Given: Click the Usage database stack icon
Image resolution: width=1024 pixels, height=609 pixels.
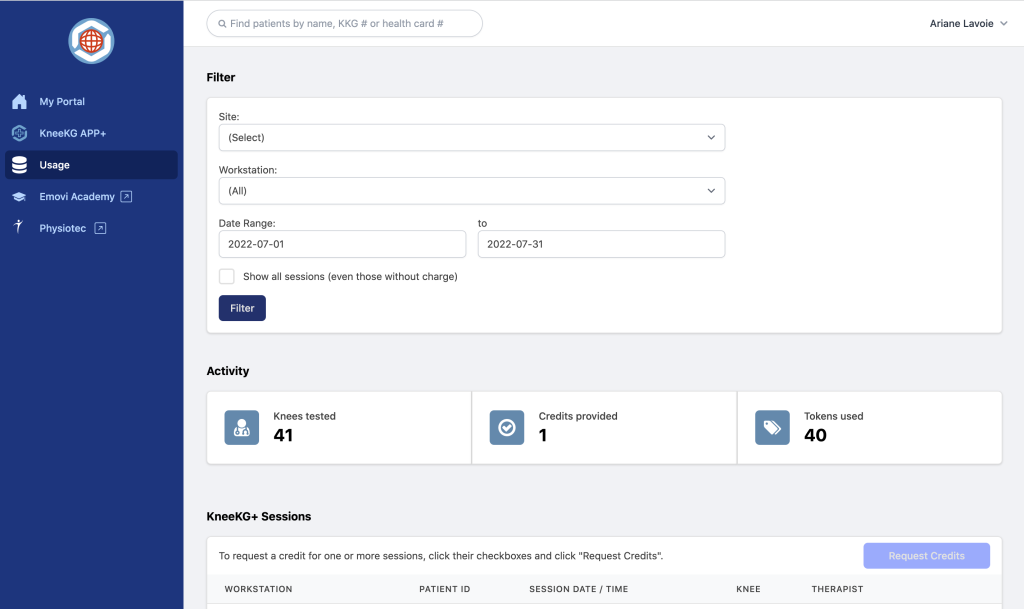Looking at the screenshot, I should coord(20,165).
